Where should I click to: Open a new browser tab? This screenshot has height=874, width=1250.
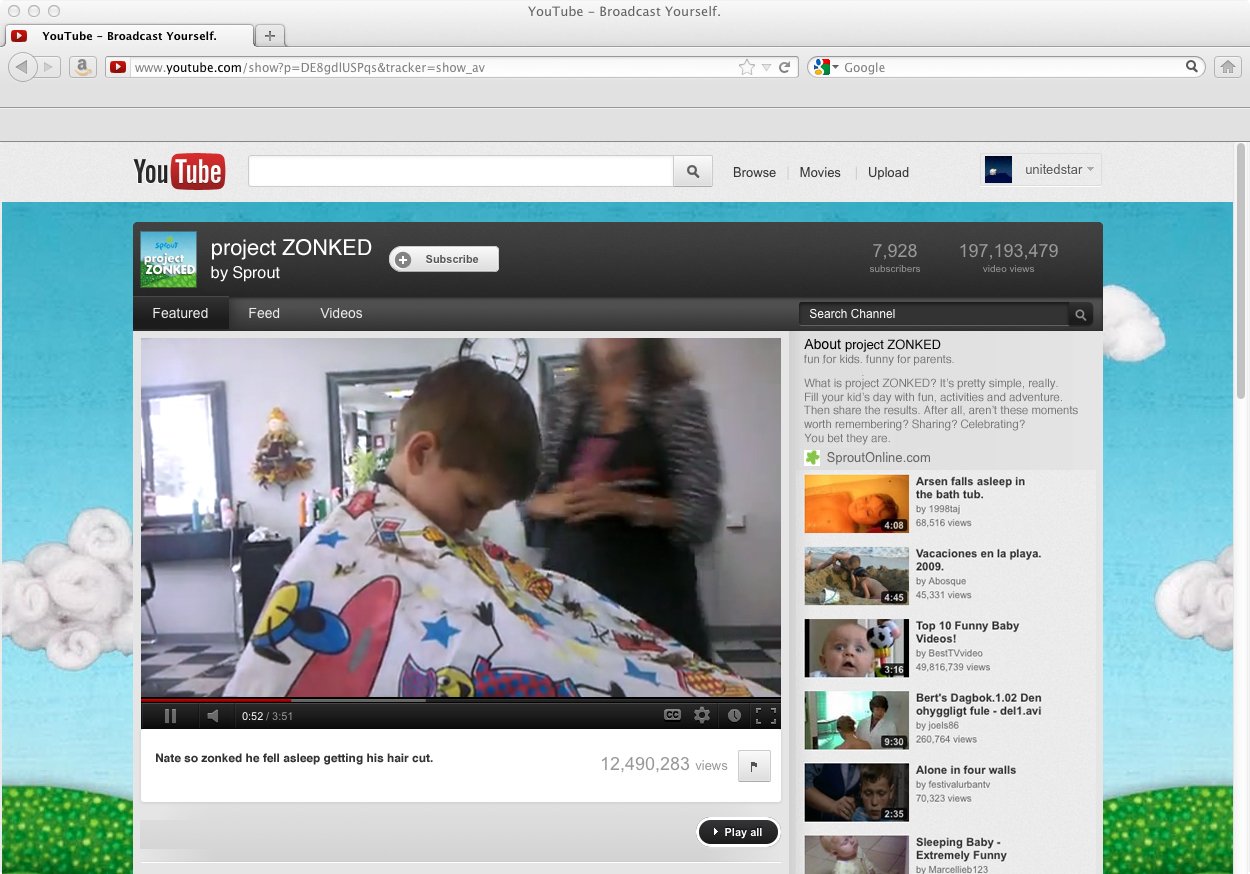click(x=270, y=35)
